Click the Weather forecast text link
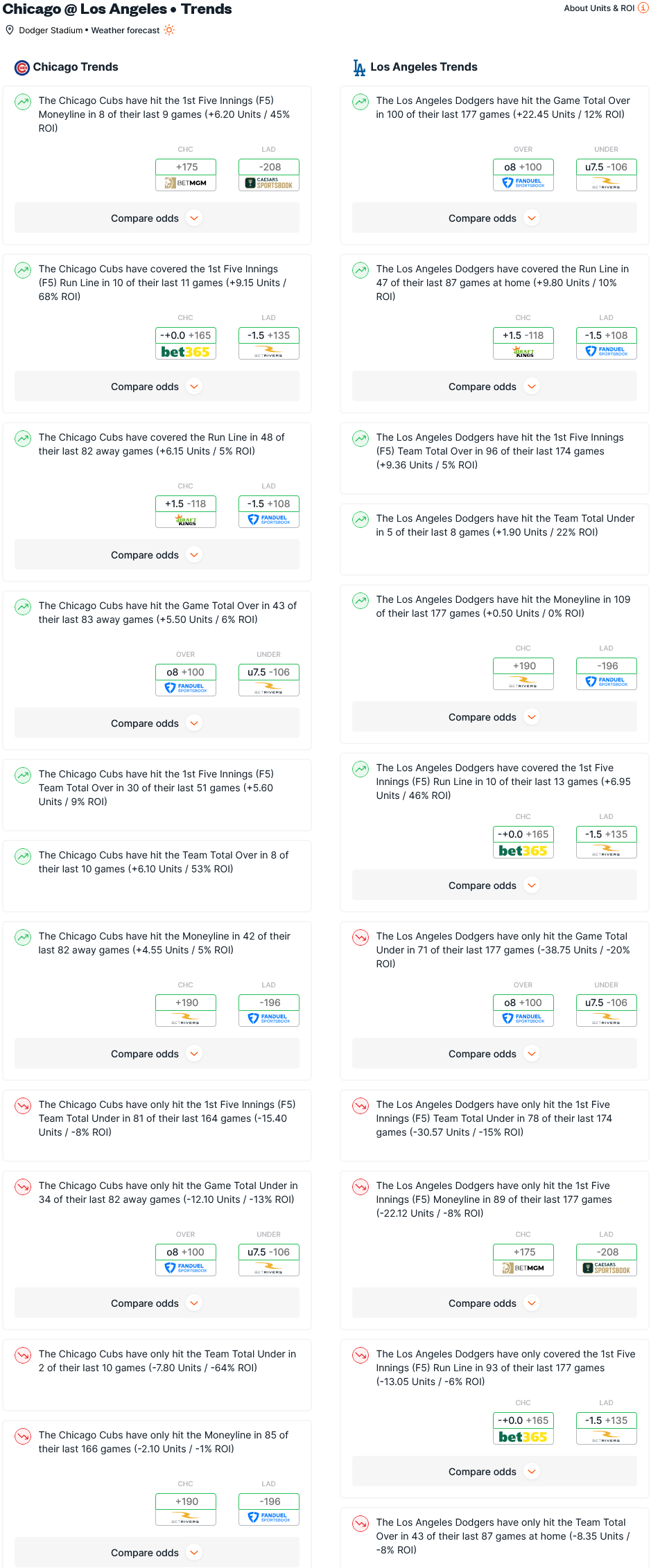The width and height of the screenshot is (651, 1568). [125, 30]
